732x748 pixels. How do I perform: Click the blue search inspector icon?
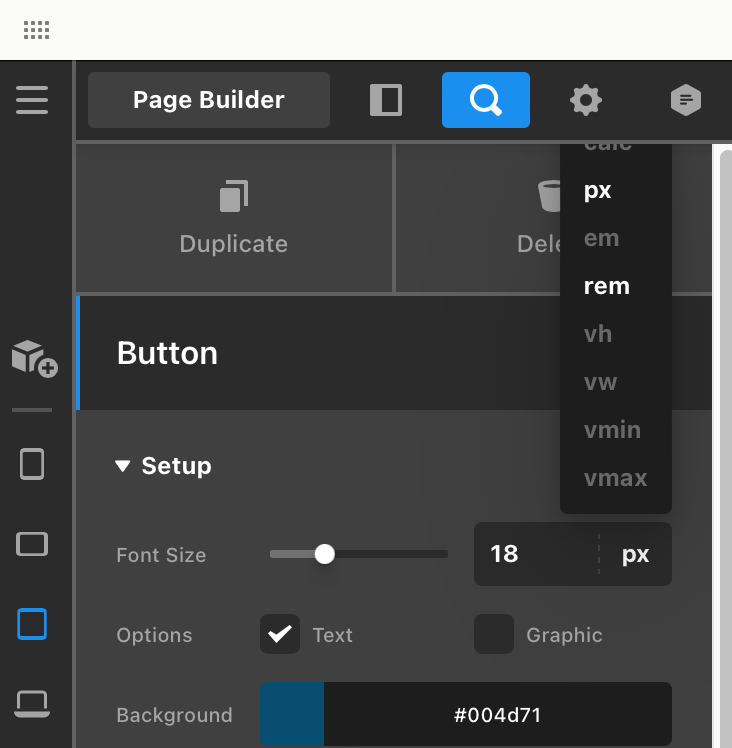pos(486,100)
